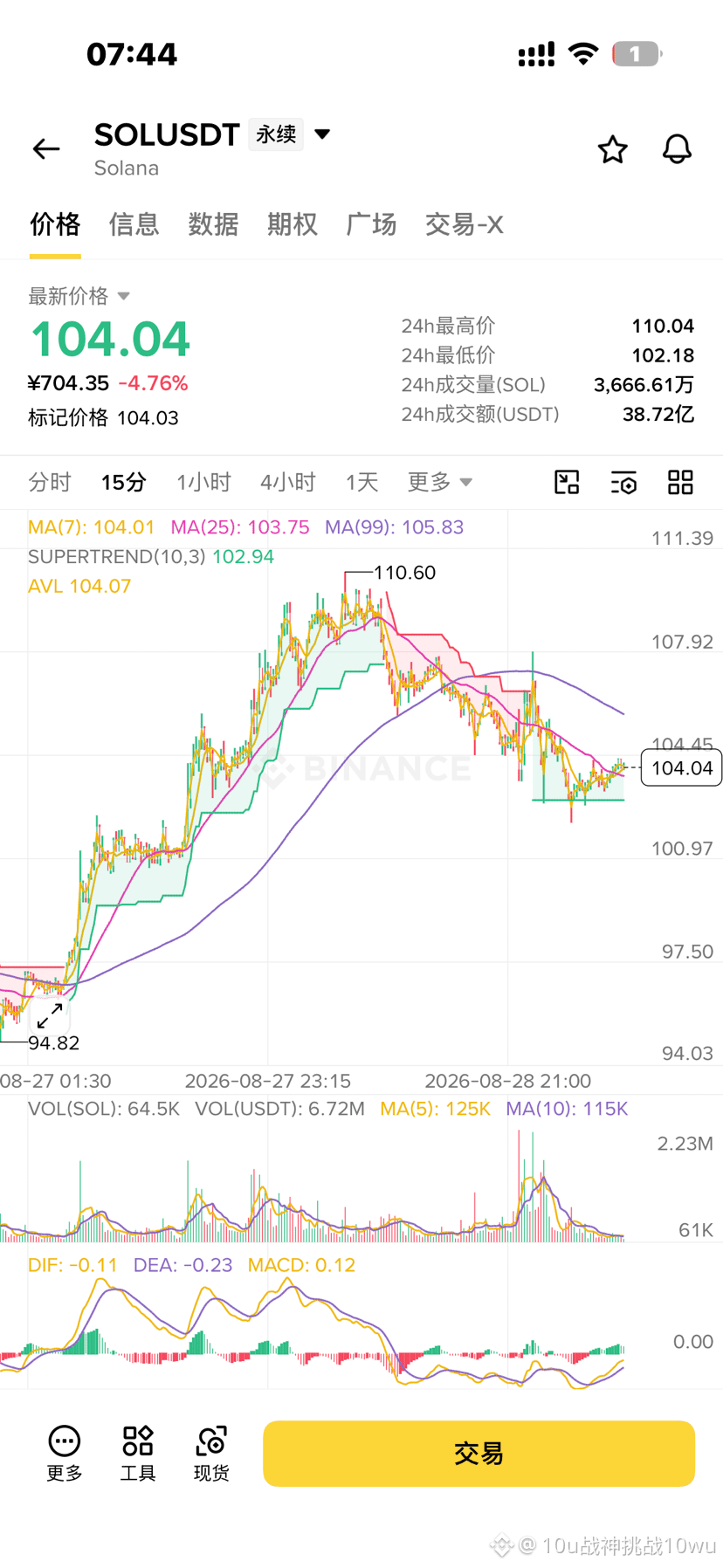Viewport: 723px width, 1568px height.
Task: Tap the MA(25): 103.75 indicator label
Action: pyautogui.click(x=239, y=527)
